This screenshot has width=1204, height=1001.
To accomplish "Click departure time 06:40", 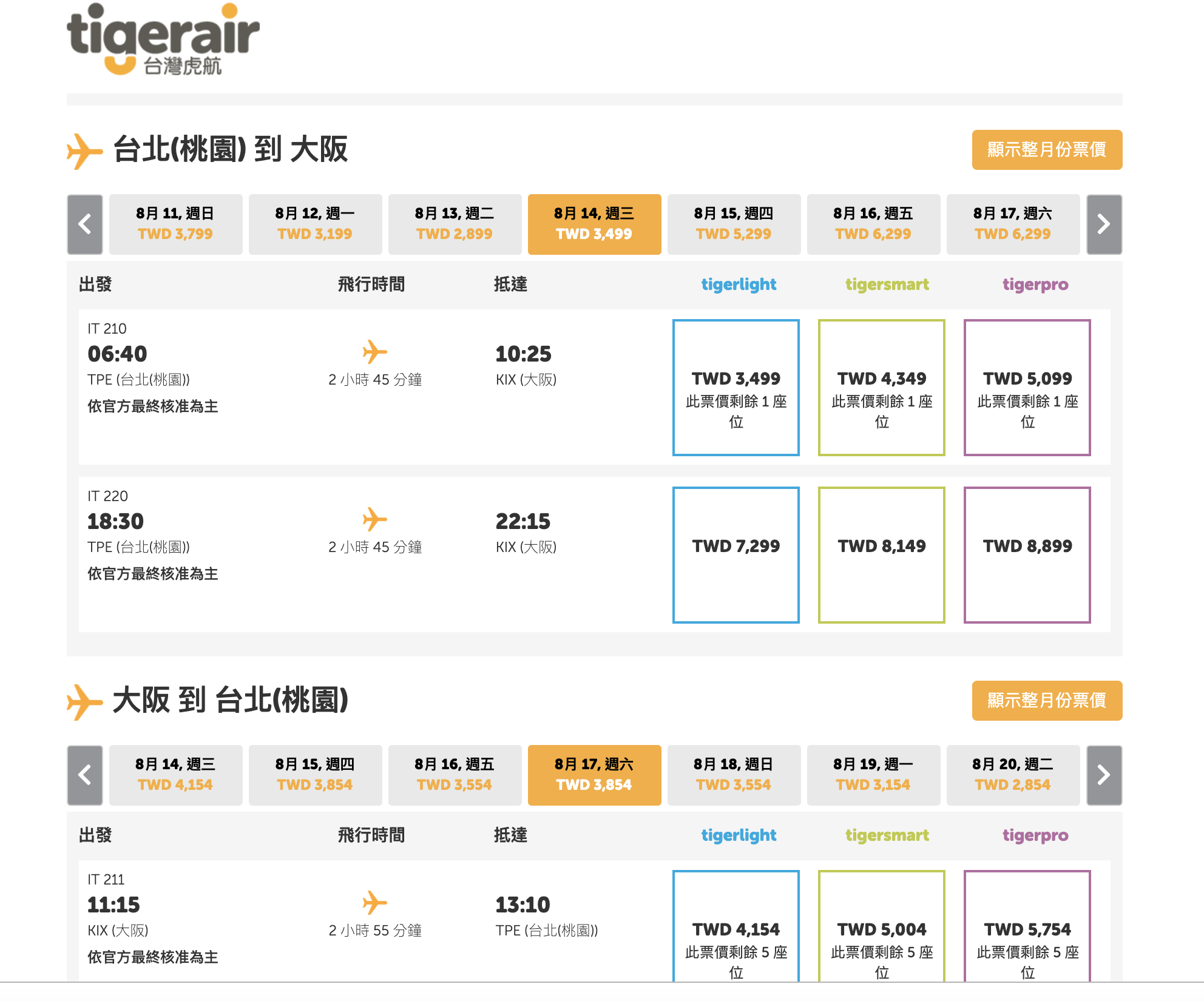I will coord(117,354).
